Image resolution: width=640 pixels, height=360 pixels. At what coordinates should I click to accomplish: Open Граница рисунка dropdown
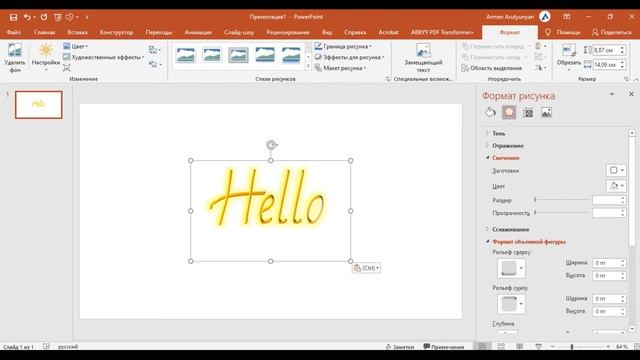pos(343,47)
